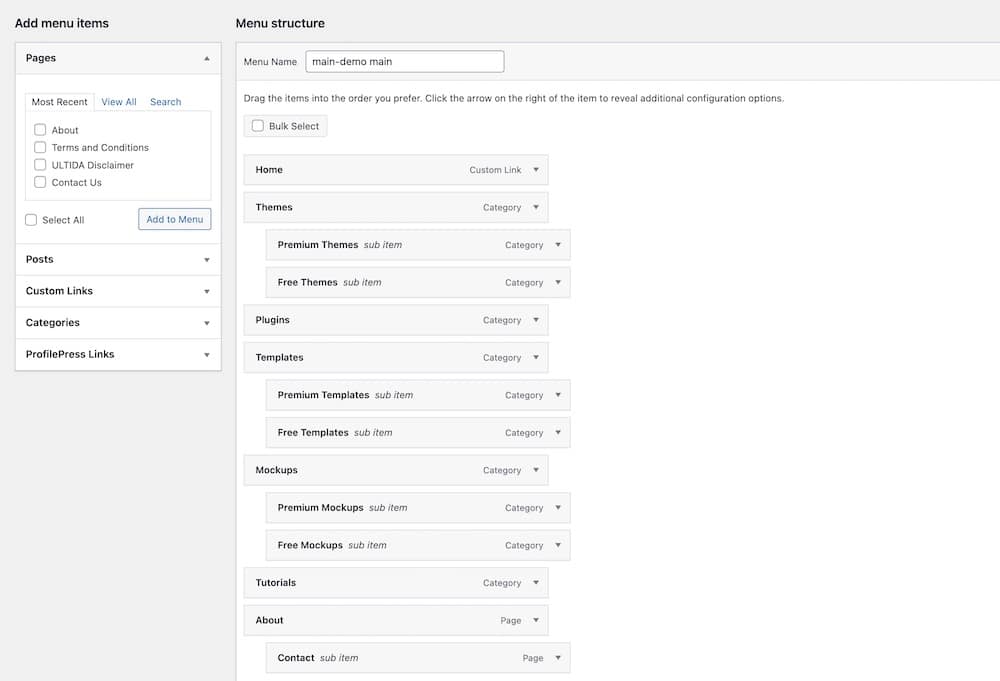The image size is (1000, 681).
Task: Expand the ProfilePress Links panel
Action: coord(207,355)
